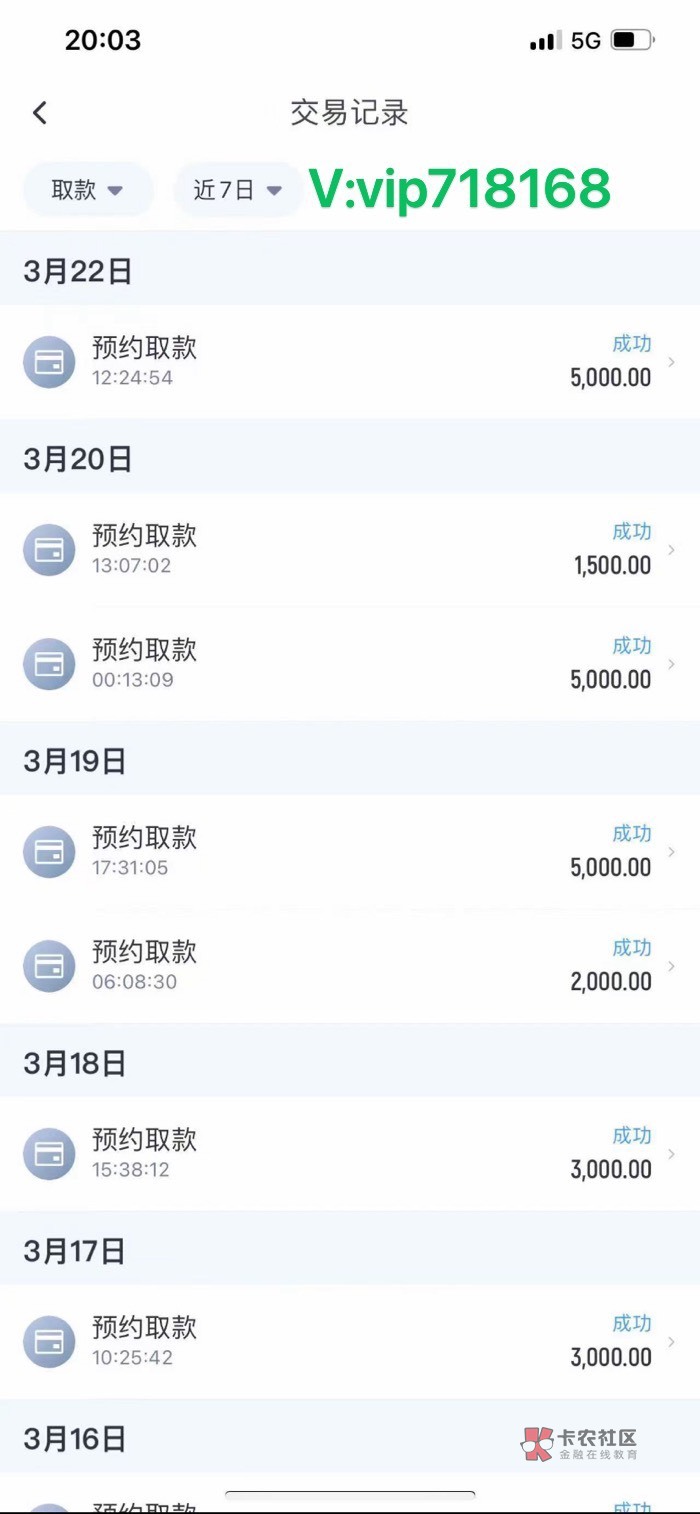Viewport: 700px width, 1514px height.
Task: Tap card icon of 15:38:12 withdrawal
Action: (x=49, y=1154)
